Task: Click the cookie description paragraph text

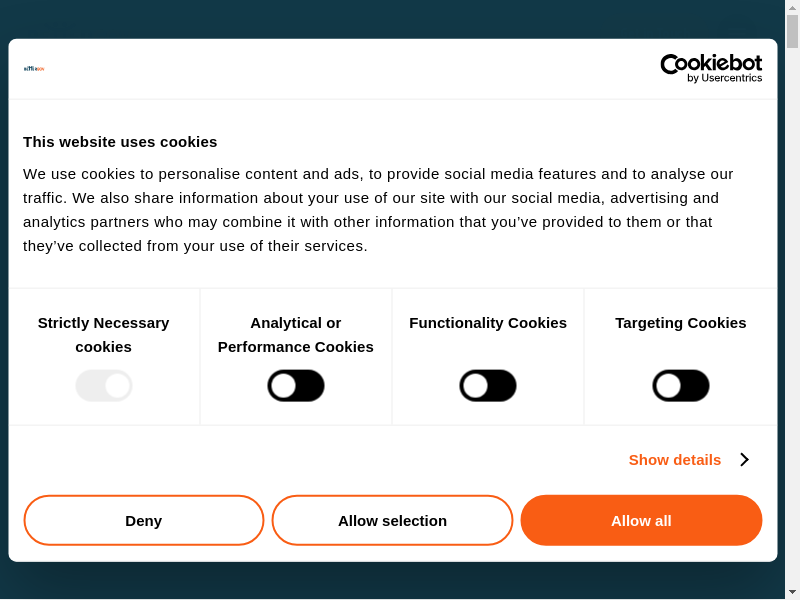Action: click(378, 210)
